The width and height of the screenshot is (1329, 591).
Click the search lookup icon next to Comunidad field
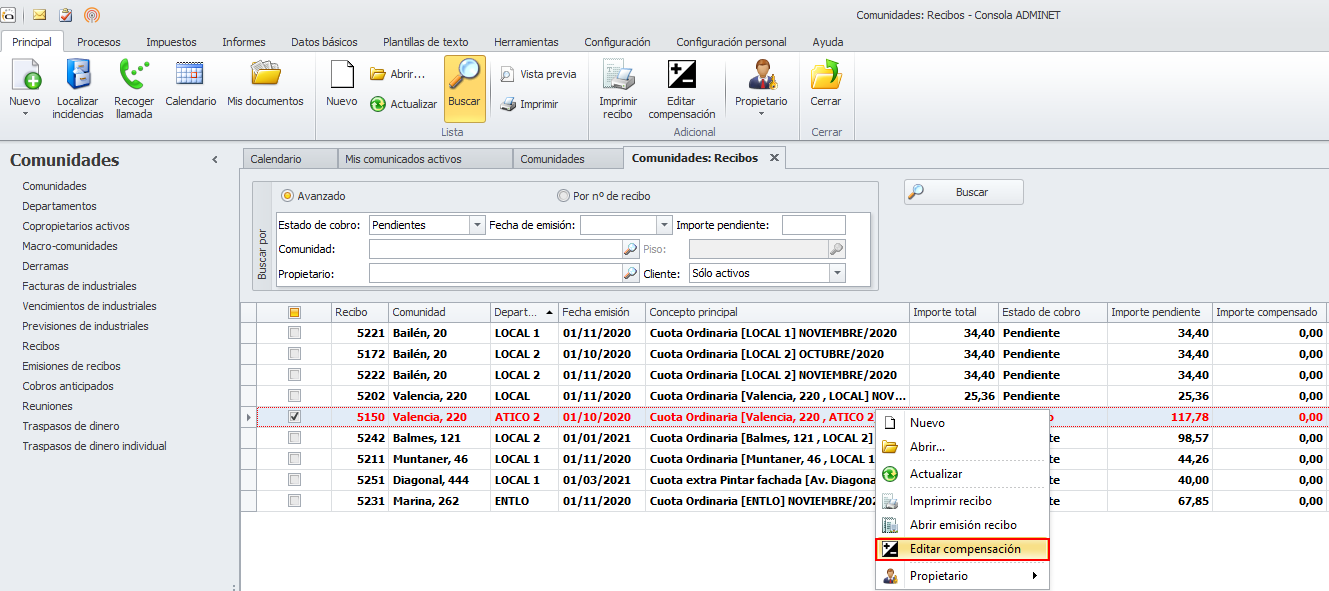coord(631,249)
